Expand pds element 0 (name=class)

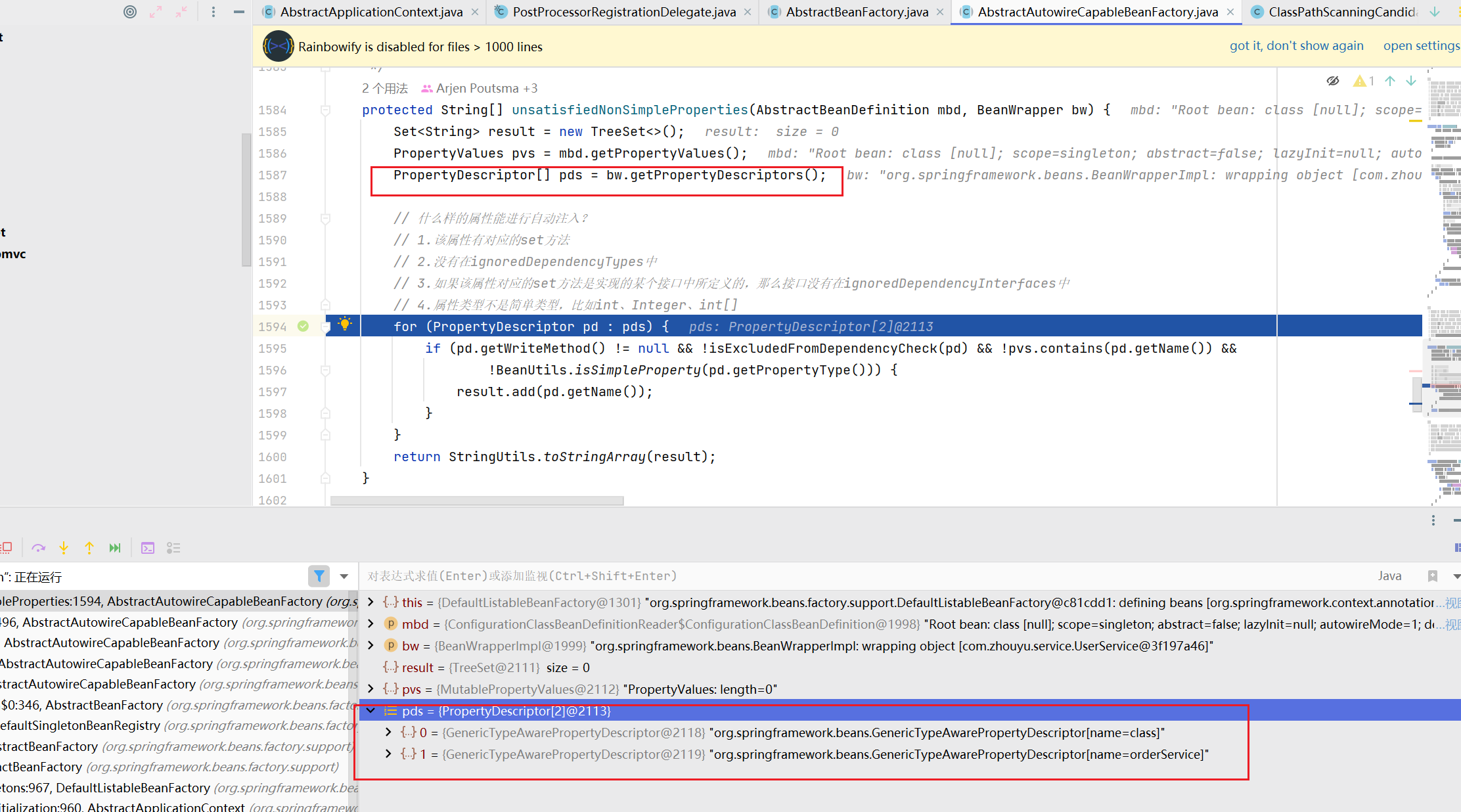pos(388,732)
